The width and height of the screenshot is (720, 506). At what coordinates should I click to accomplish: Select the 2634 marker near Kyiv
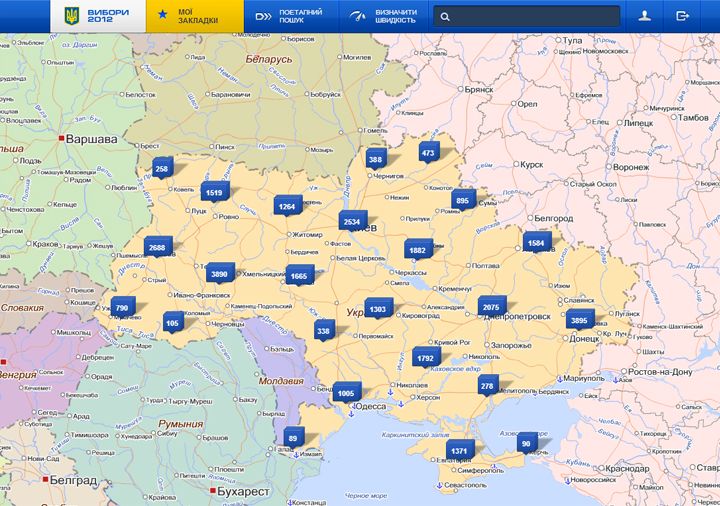352,221
